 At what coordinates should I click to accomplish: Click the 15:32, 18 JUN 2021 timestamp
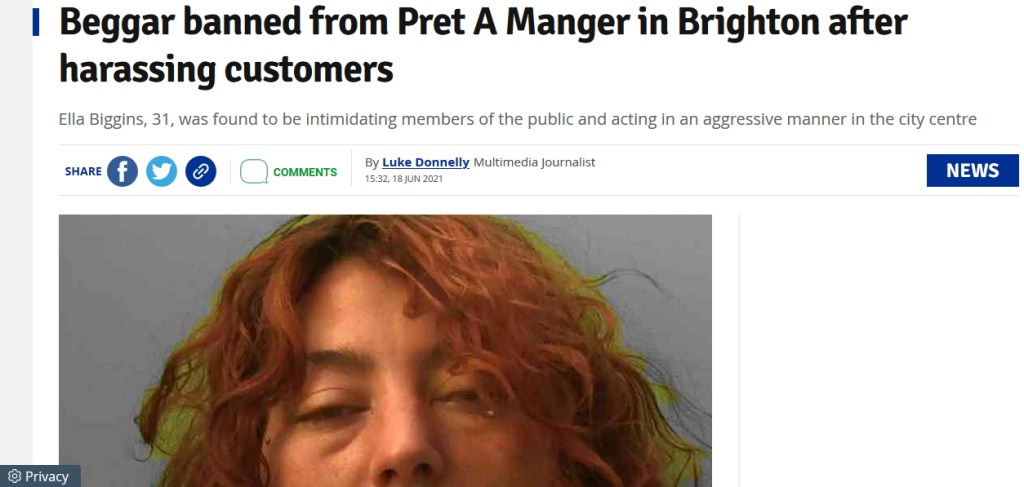[404, 178]
